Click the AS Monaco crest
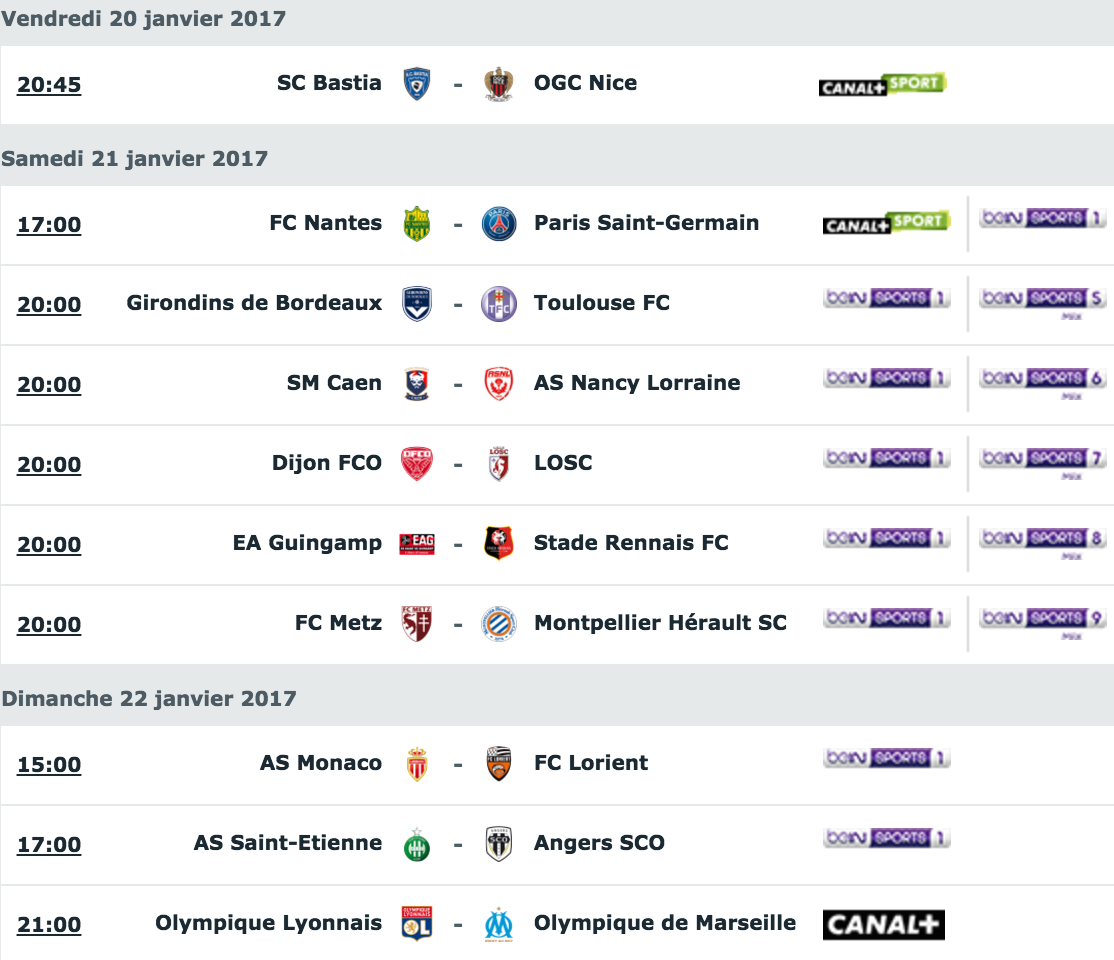Viewport: 1114px width, 960px height. 417,765
